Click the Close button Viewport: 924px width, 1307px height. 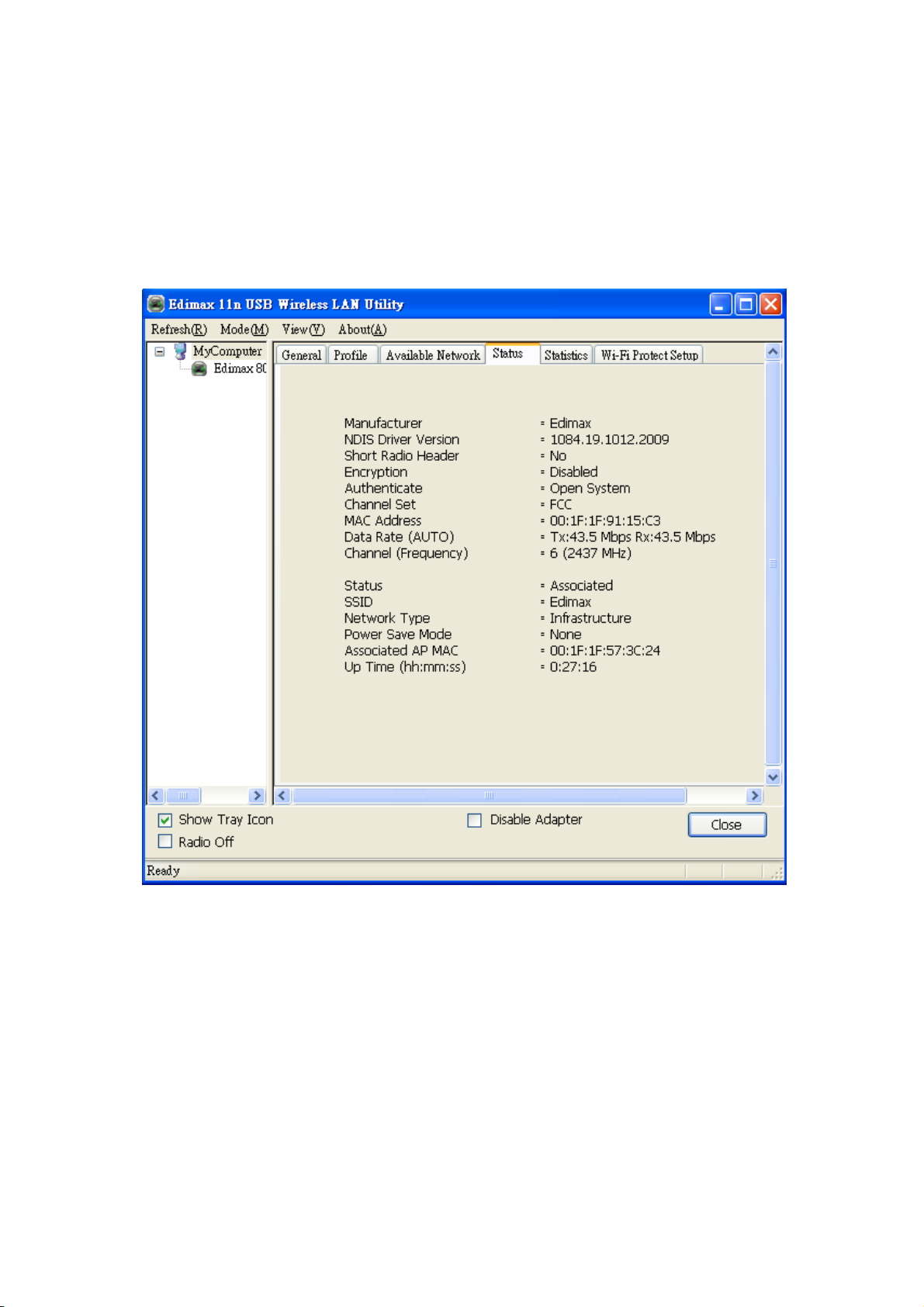[727, 825]
